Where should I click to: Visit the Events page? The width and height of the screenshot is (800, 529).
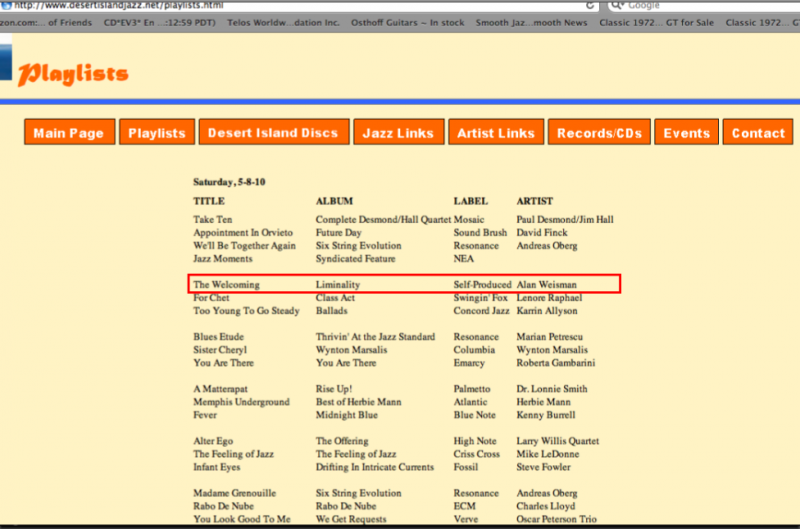(x=687, y=133)
